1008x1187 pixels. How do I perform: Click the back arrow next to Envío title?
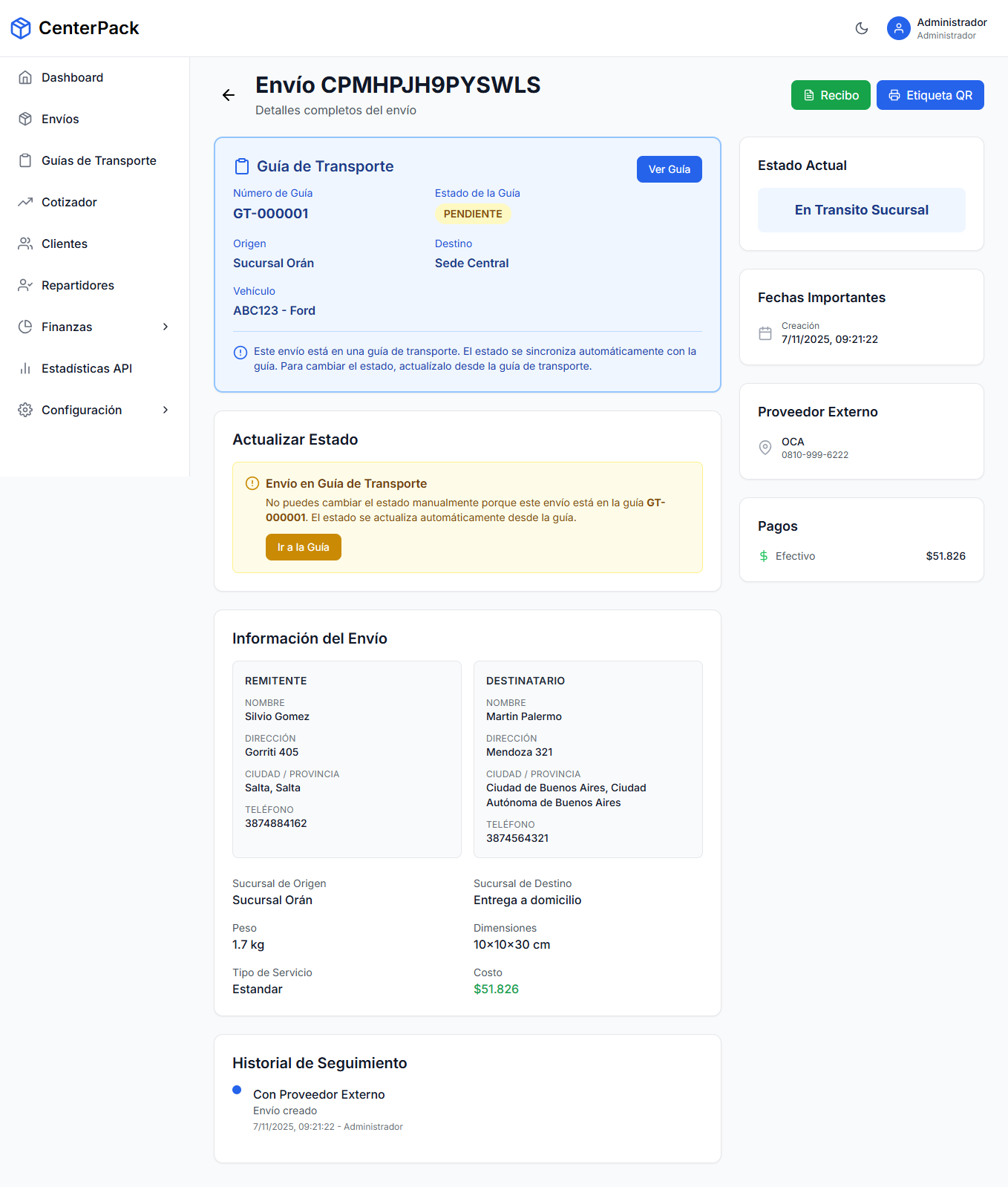click(x=229, y=95)
